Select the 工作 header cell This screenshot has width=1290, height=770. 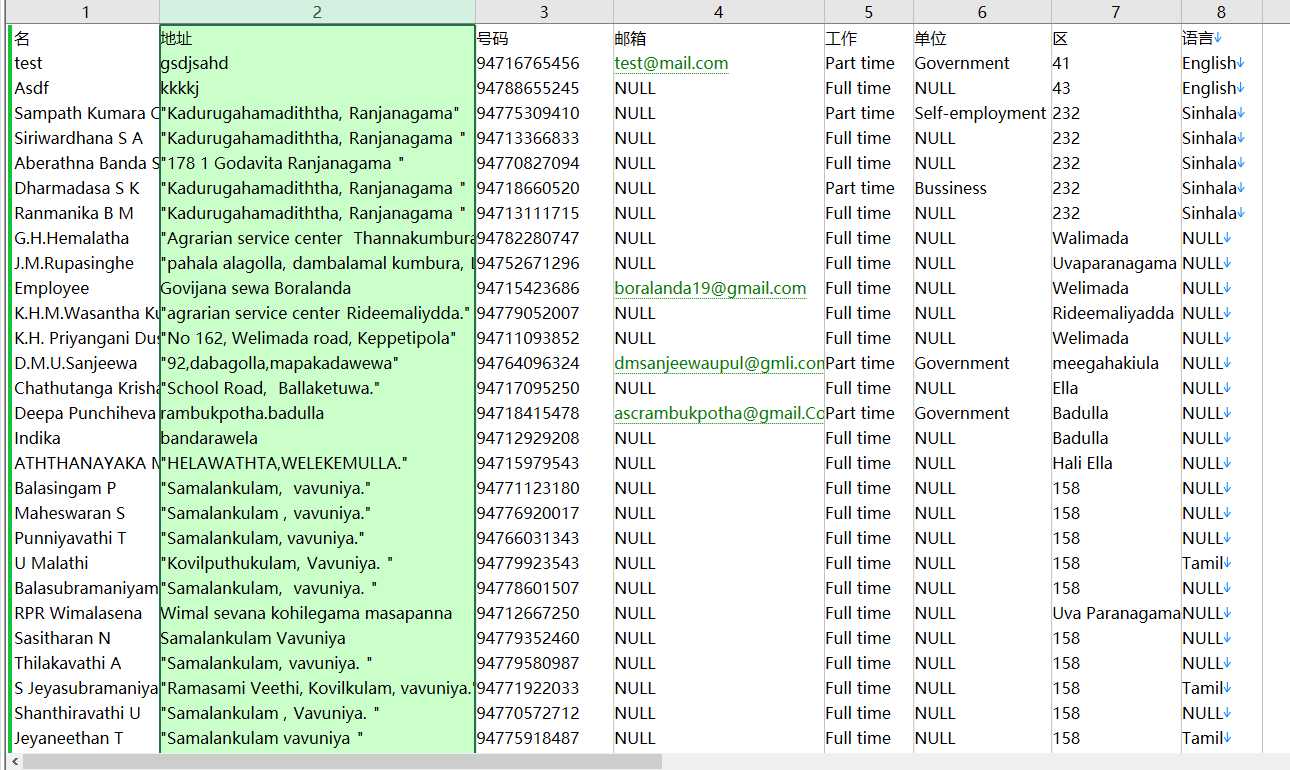point(868,38)
